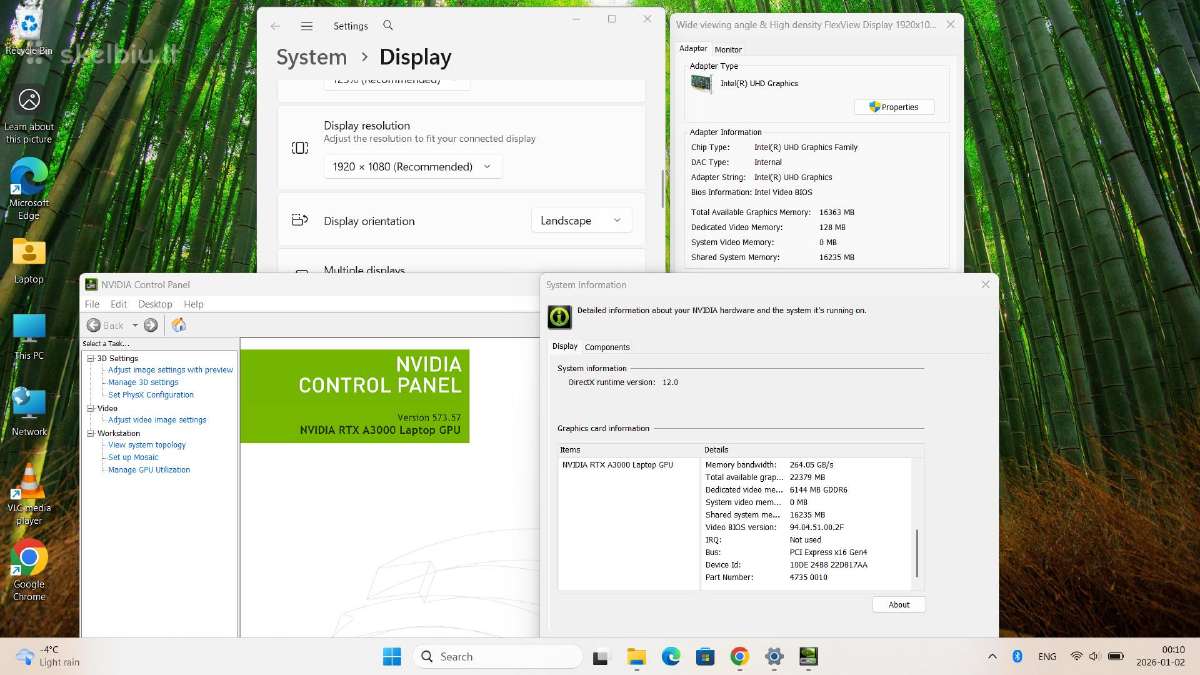Image resolution: width=1200 pixels, height=675 pixels.
Task: Open the clock showing 00:10 2026-01-02
Action: 1159,656
